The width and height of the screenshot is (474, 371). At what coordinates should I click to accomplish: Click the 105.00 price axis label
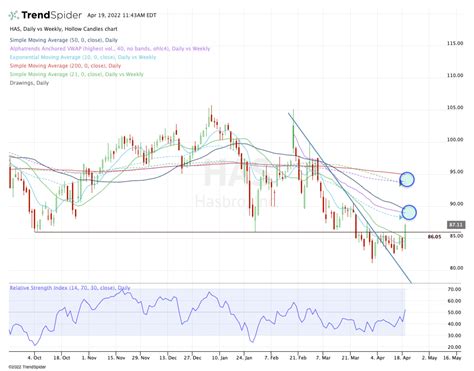pyautogui.click(x=455, y=108)
